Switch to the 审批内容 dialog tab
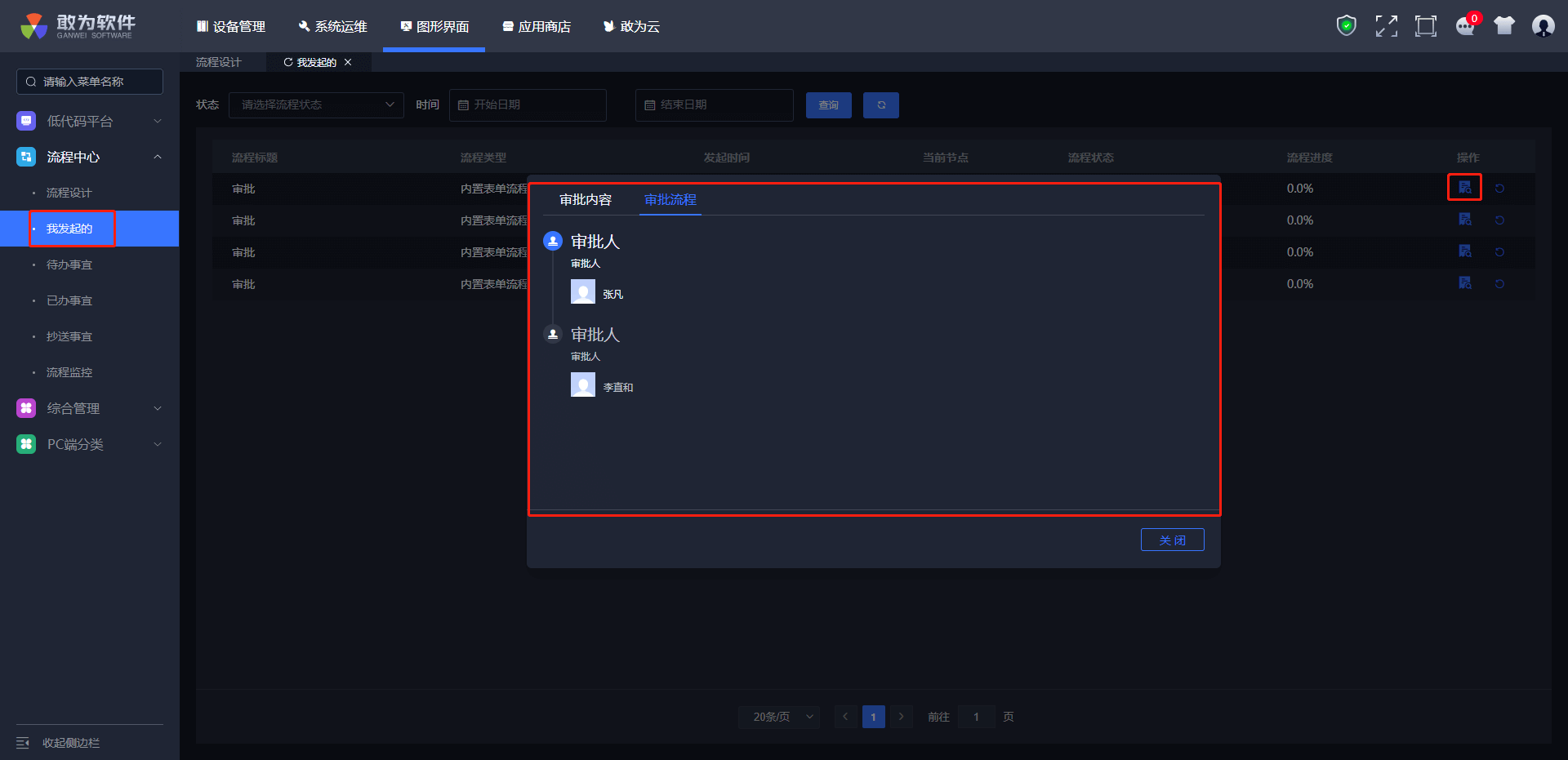The height and width of the screenshot is (760, 1568). click(586, 200)
